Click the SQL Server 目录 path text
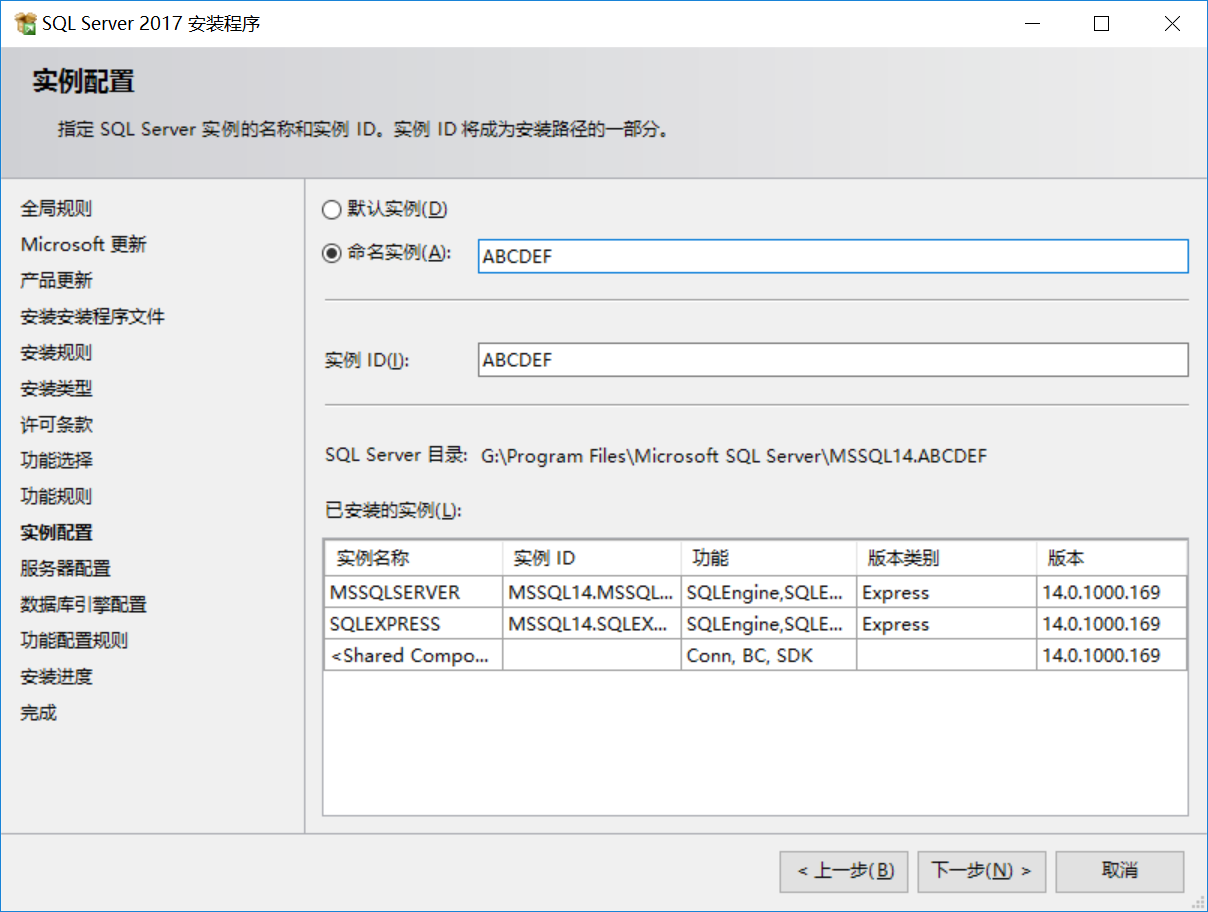1208x912 pixels. (x=734, y=456)
